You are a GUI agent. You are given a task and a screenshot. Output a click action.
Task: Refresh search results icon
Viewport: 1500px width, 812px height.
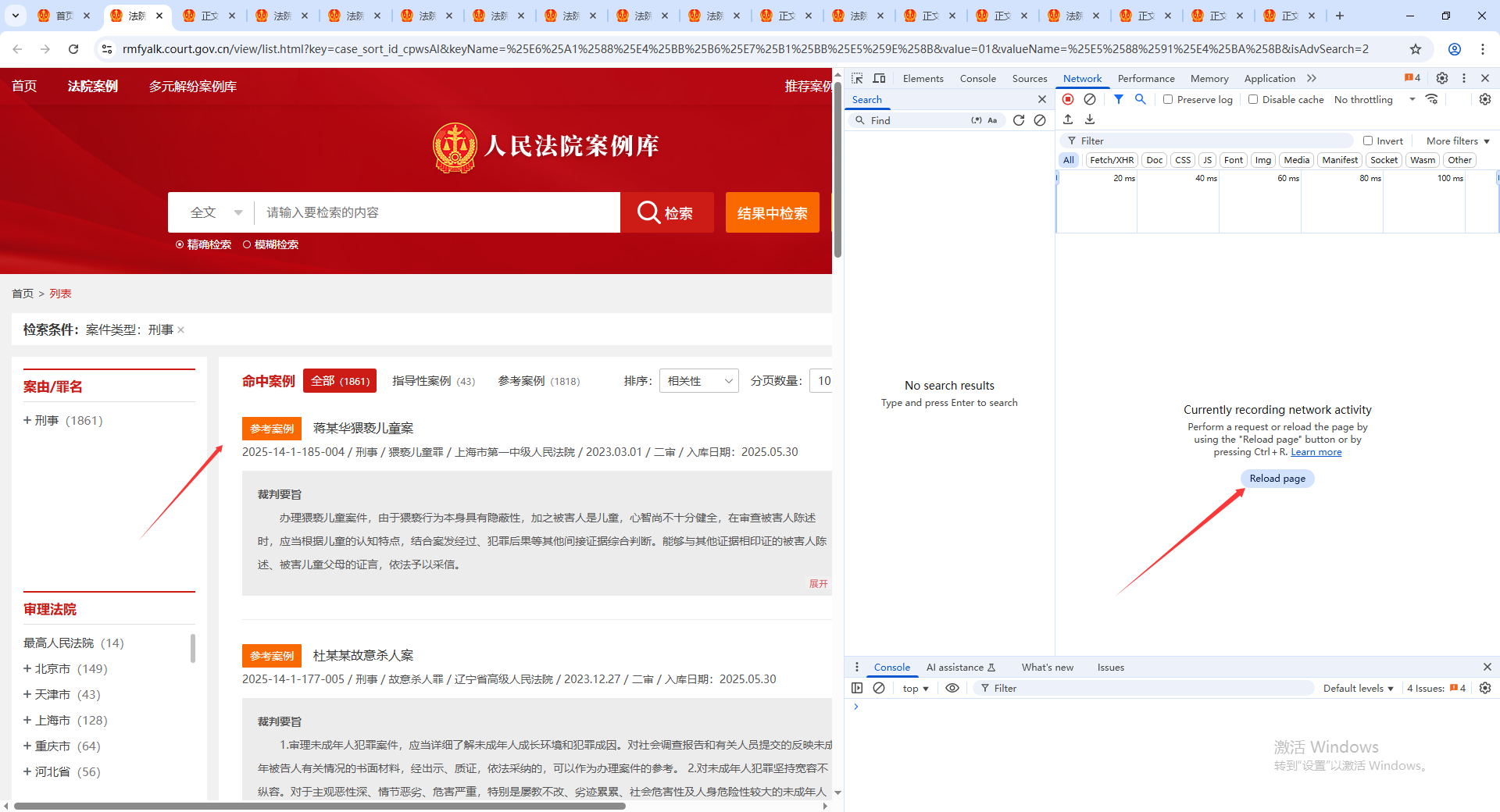tap(1019, 120)
